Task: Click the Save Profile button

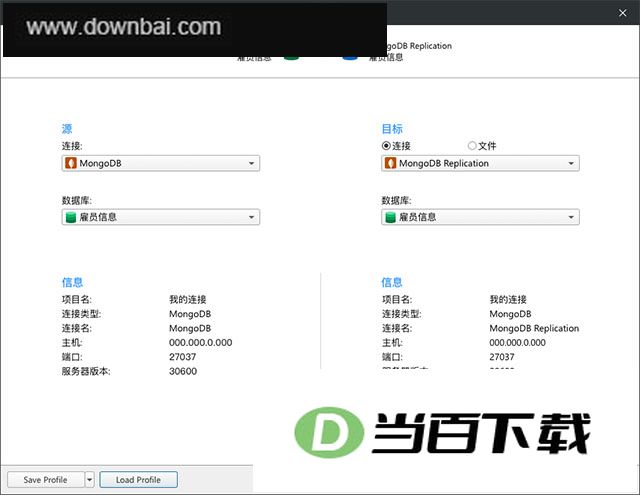Action: point(46,479)
